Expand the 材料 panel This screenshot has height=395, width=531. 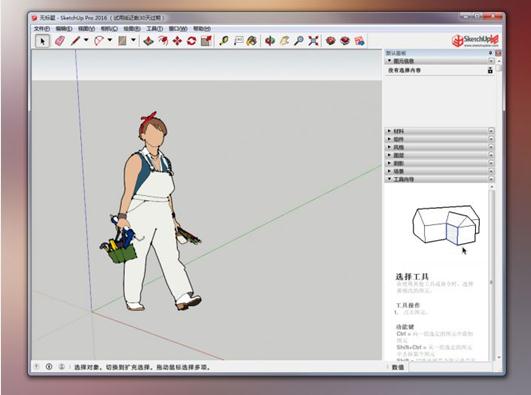point(389,131)
